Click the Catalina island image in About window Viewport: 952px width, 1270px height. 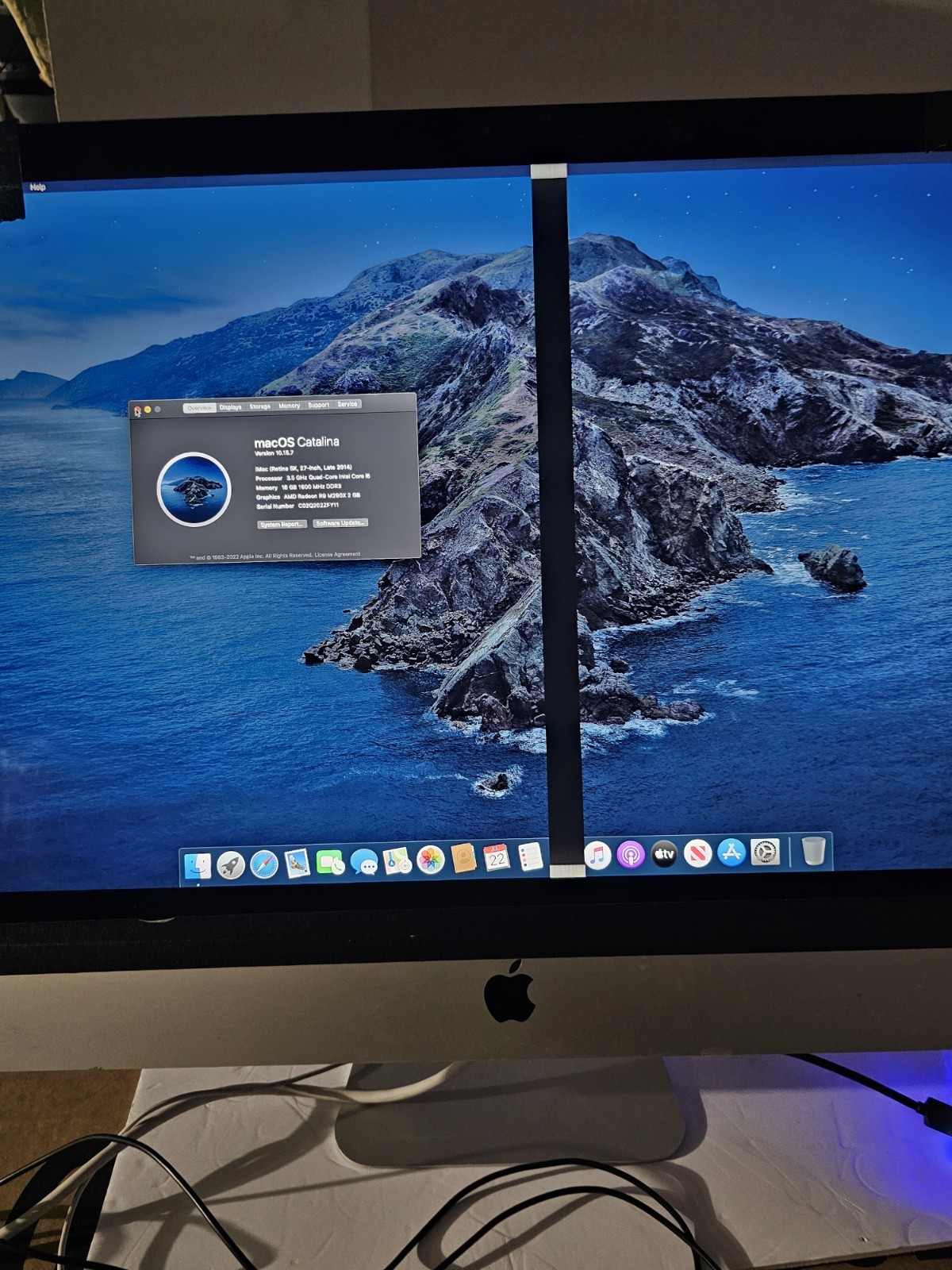[x=194, y=489]
